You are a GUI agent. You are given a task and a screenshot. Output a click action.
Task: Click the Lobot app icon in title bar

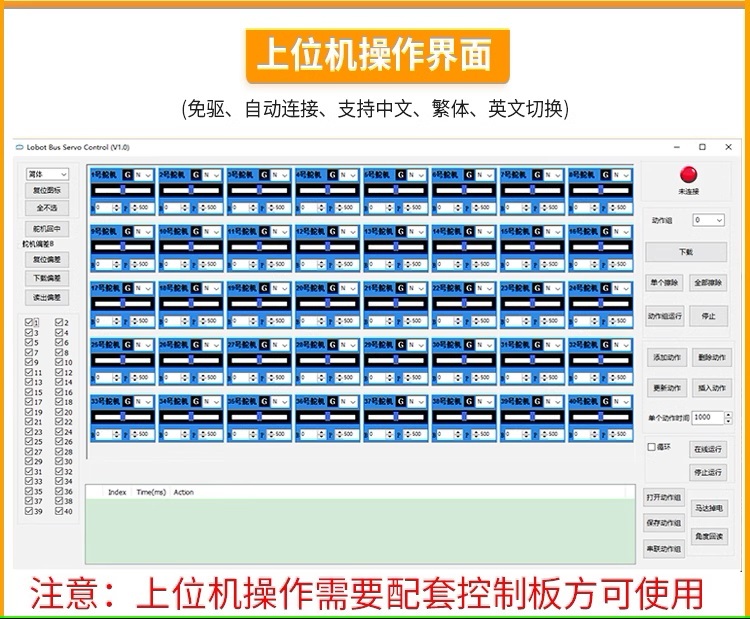(x=19, y=147)
